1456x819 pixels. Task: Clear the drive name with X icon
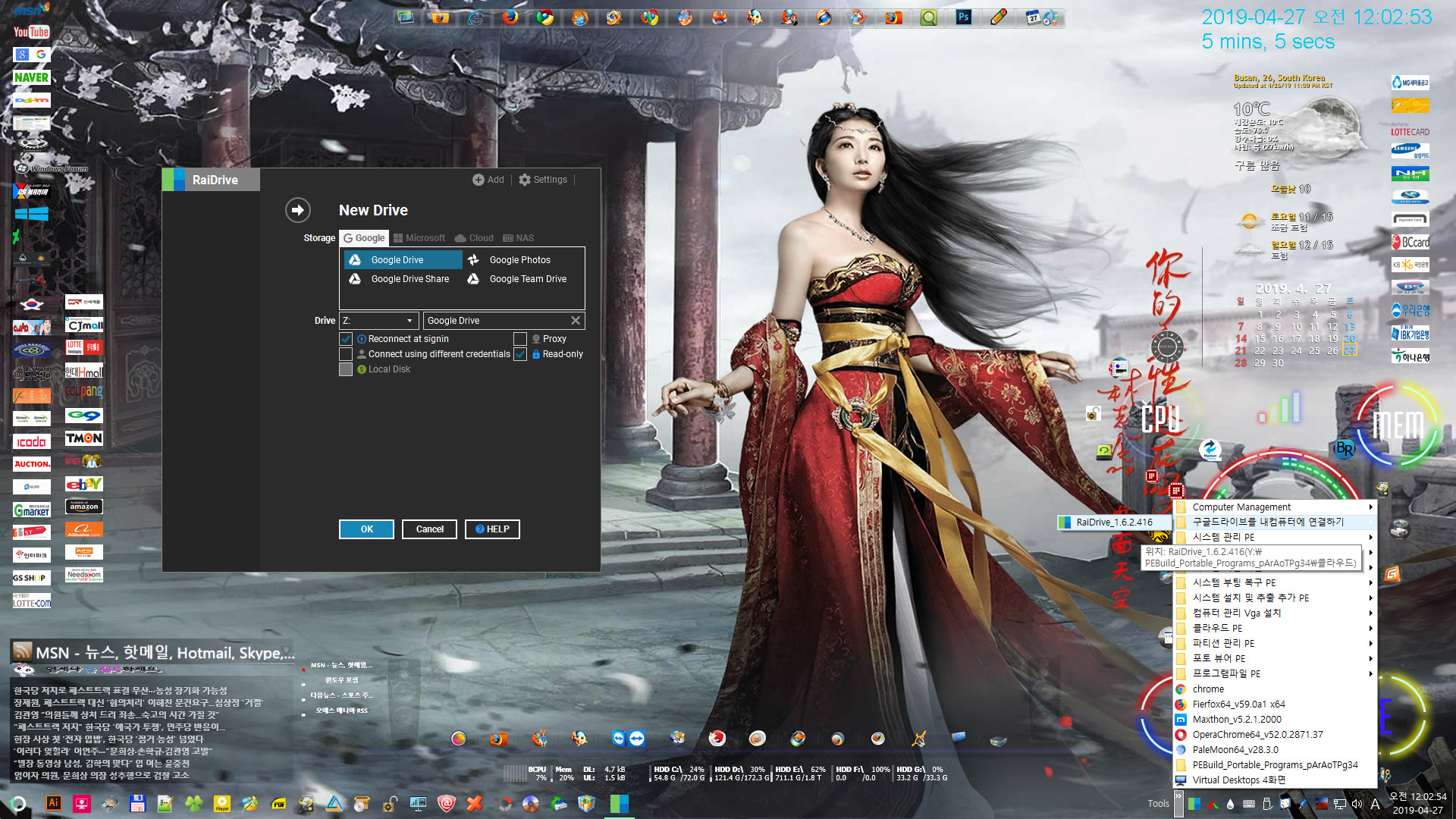tap(576, 321)
